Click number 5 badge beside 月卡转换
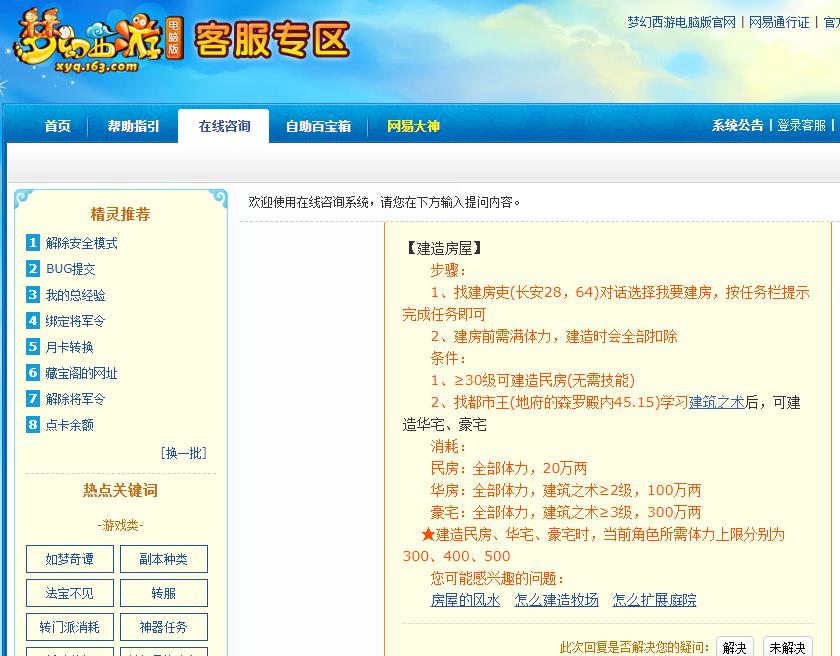The height and width of the screenshot is (656, 840). click(x=33, y=346)
